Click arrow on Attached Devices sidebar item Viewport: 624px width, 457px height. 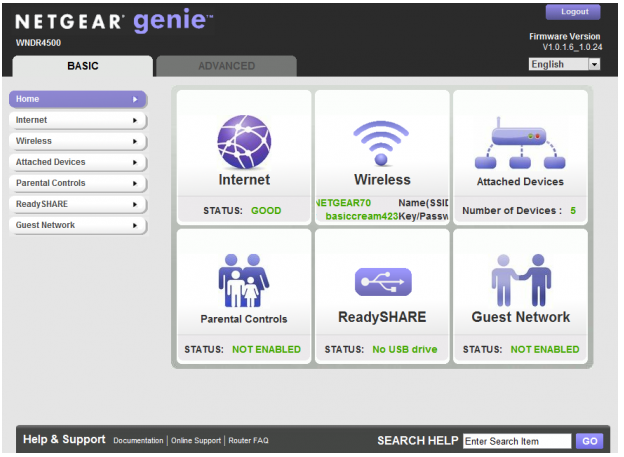coord(135,162)
